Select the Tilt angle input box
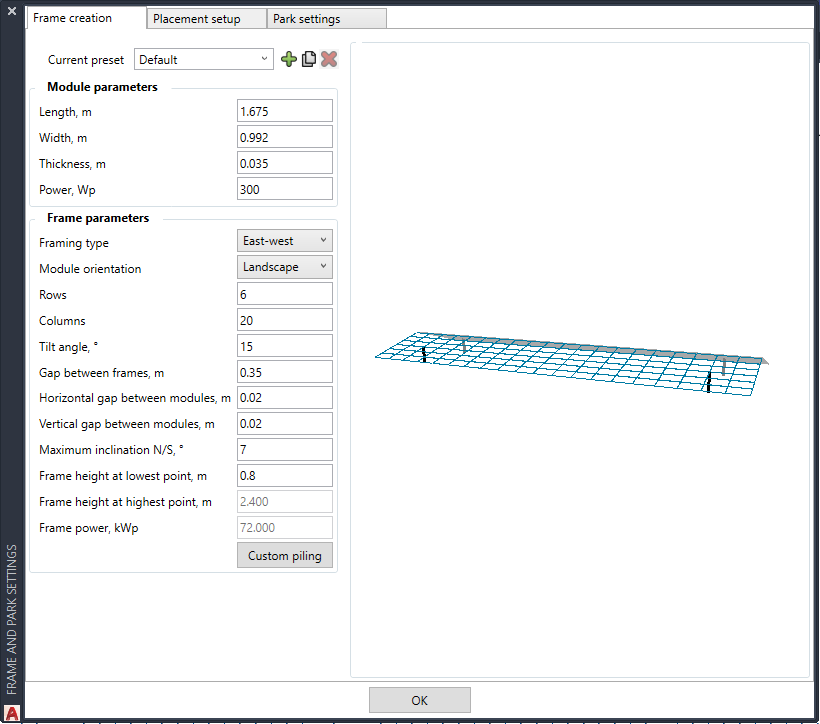The image size is (820, 724). (284, 346)
